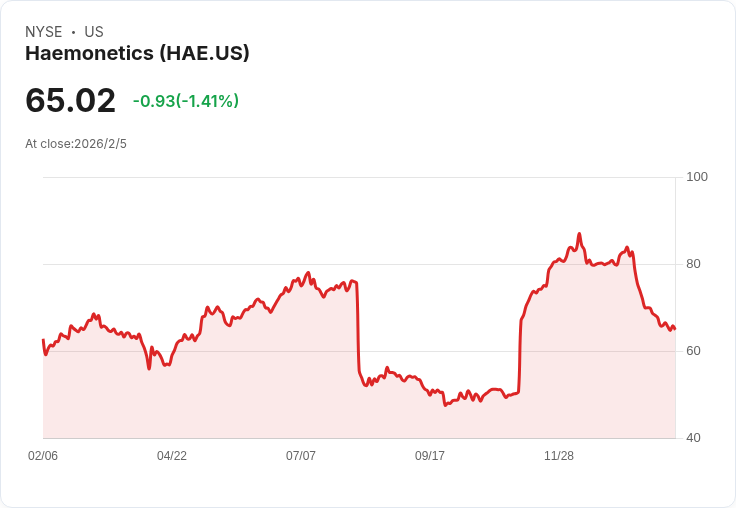Click the Haemonetics (HAE.US) stock title
Image resolution: width=736 pixels, height=508 pixels.
(x=137, y=54)
